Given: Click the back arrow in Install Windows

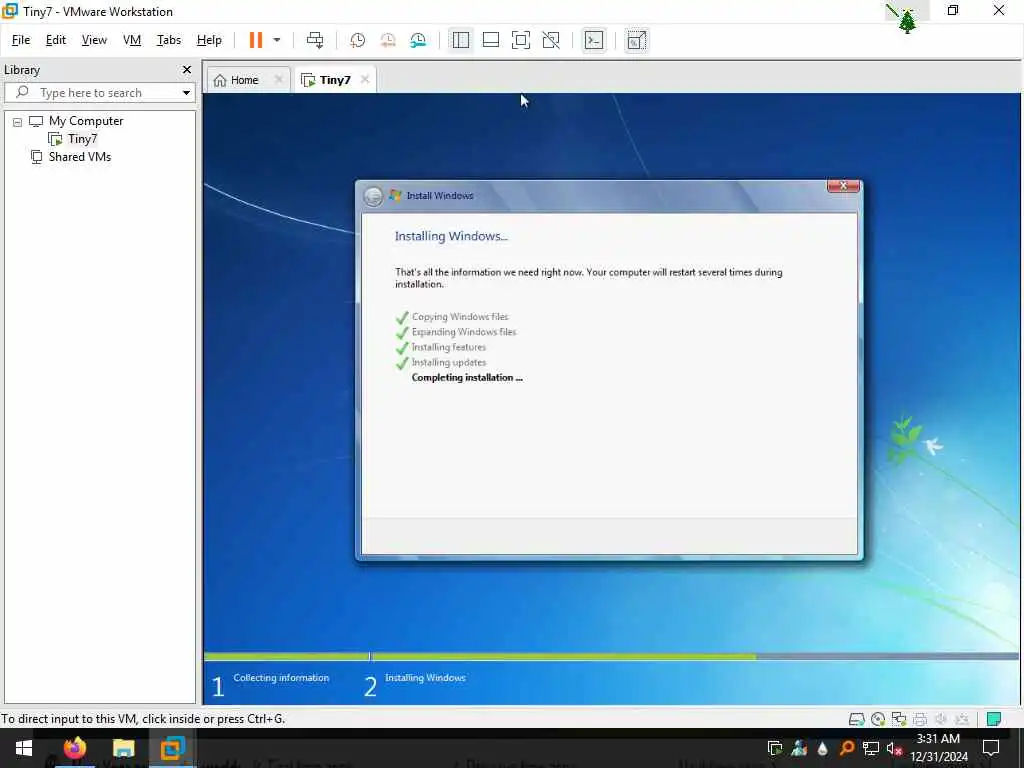Looking at the screenshot, I should 373,196.
